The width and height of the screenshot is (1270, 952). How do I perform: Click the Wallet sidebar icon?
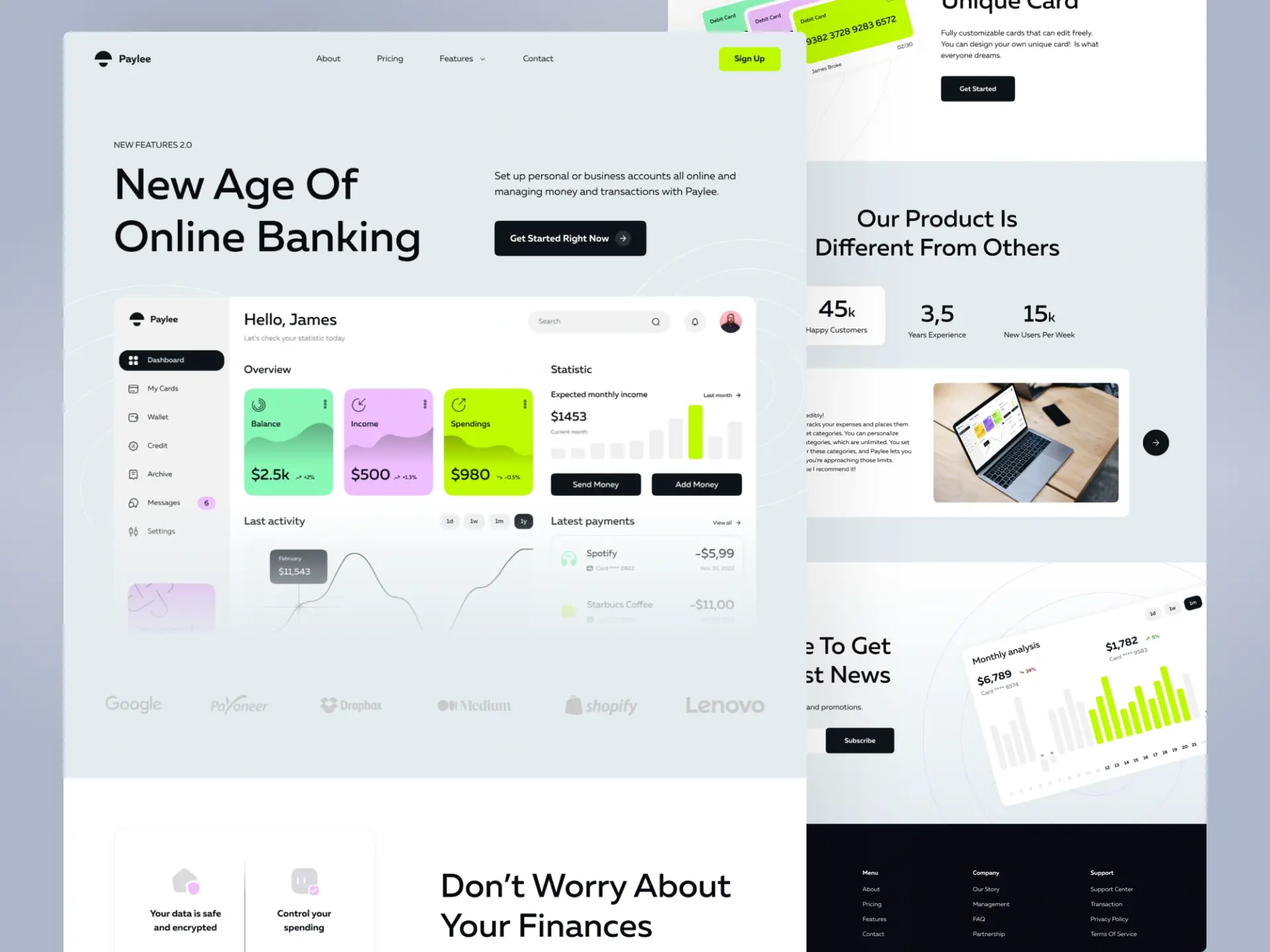point(133,416)
